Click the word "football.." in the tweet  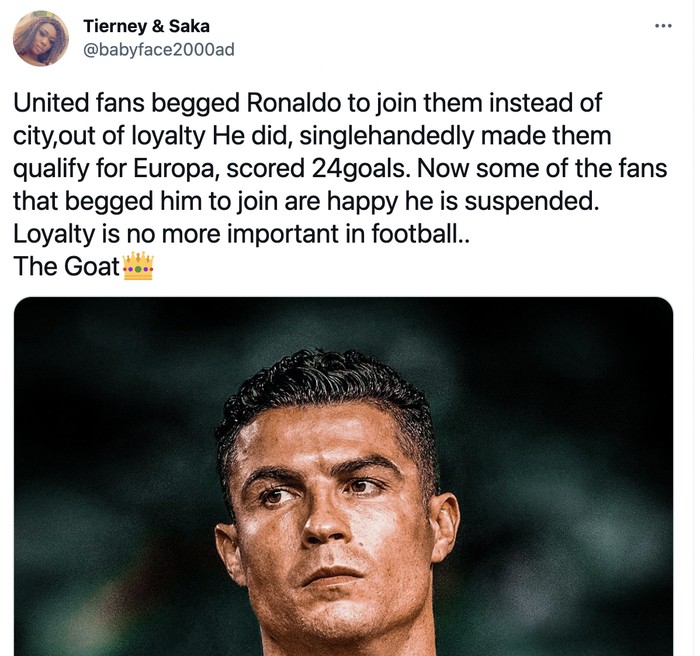414,235
